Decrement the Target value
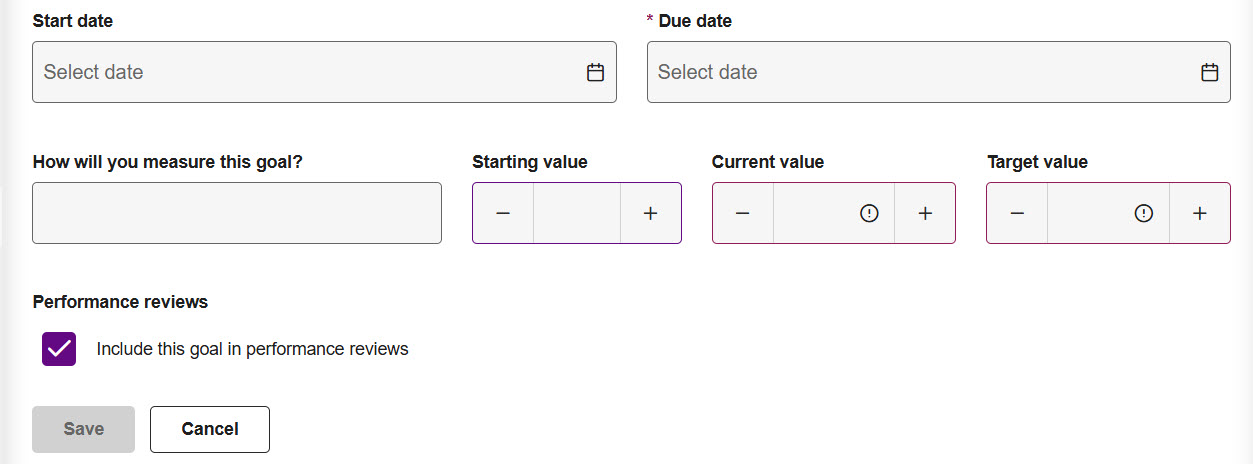The width and height of the screenshot is (1253, 464). [1017, 213]
